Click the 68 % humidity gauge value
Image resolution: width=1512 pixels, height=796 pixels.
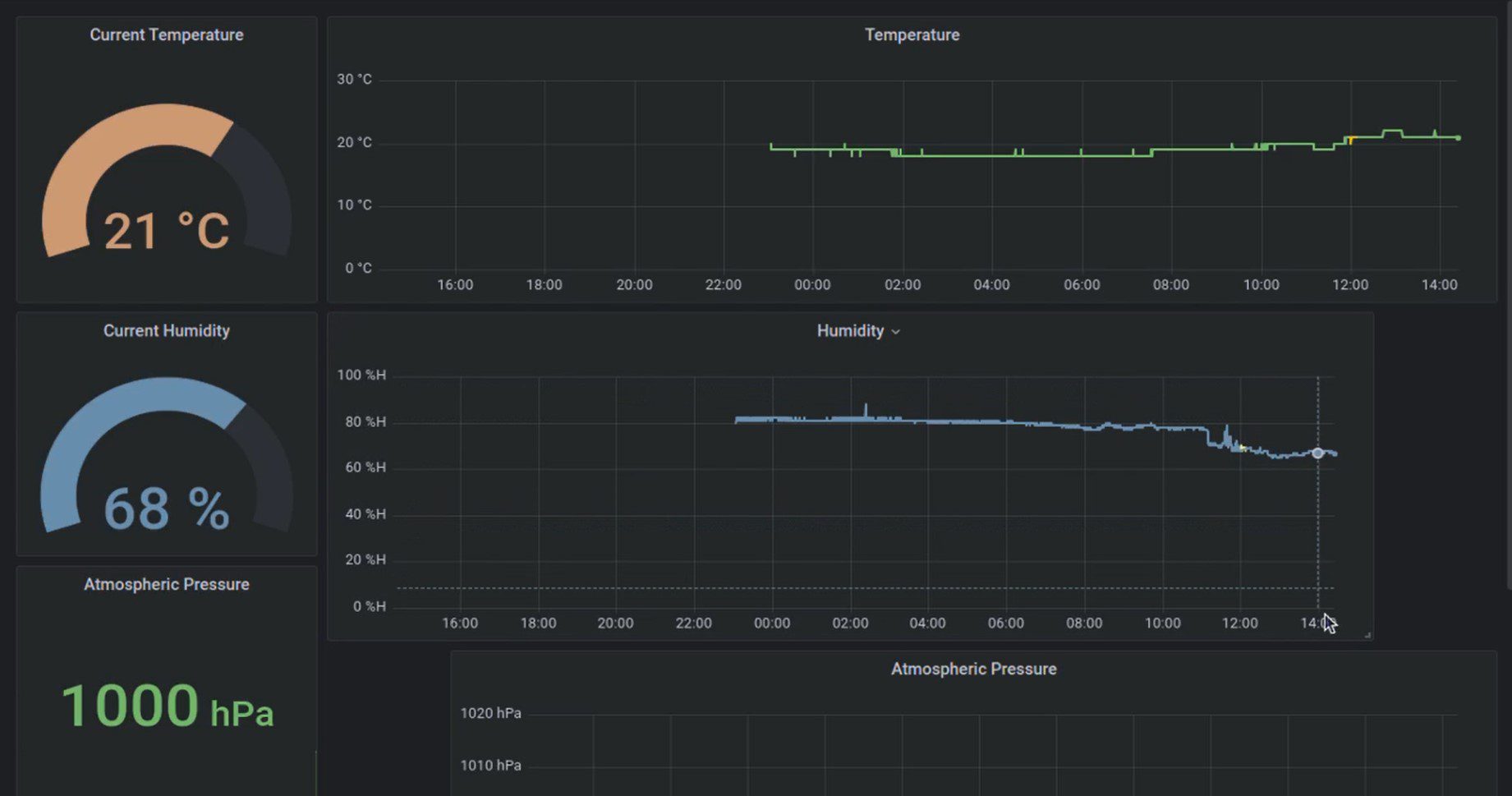(x=166, y=508)
